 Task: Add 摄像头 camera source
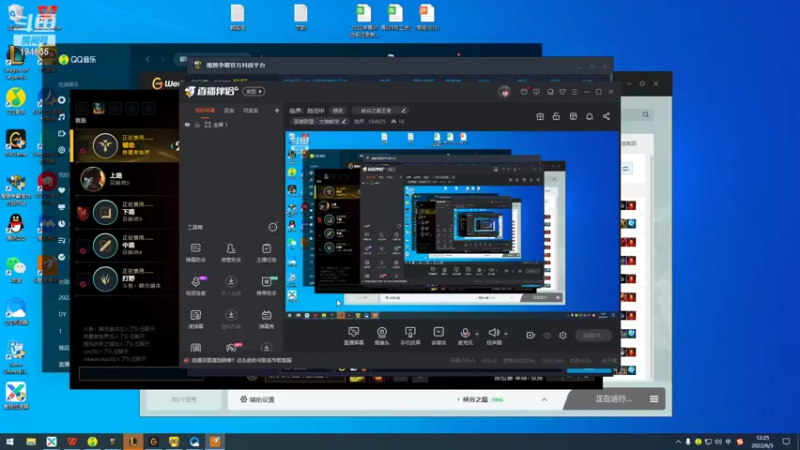[382, 336]
